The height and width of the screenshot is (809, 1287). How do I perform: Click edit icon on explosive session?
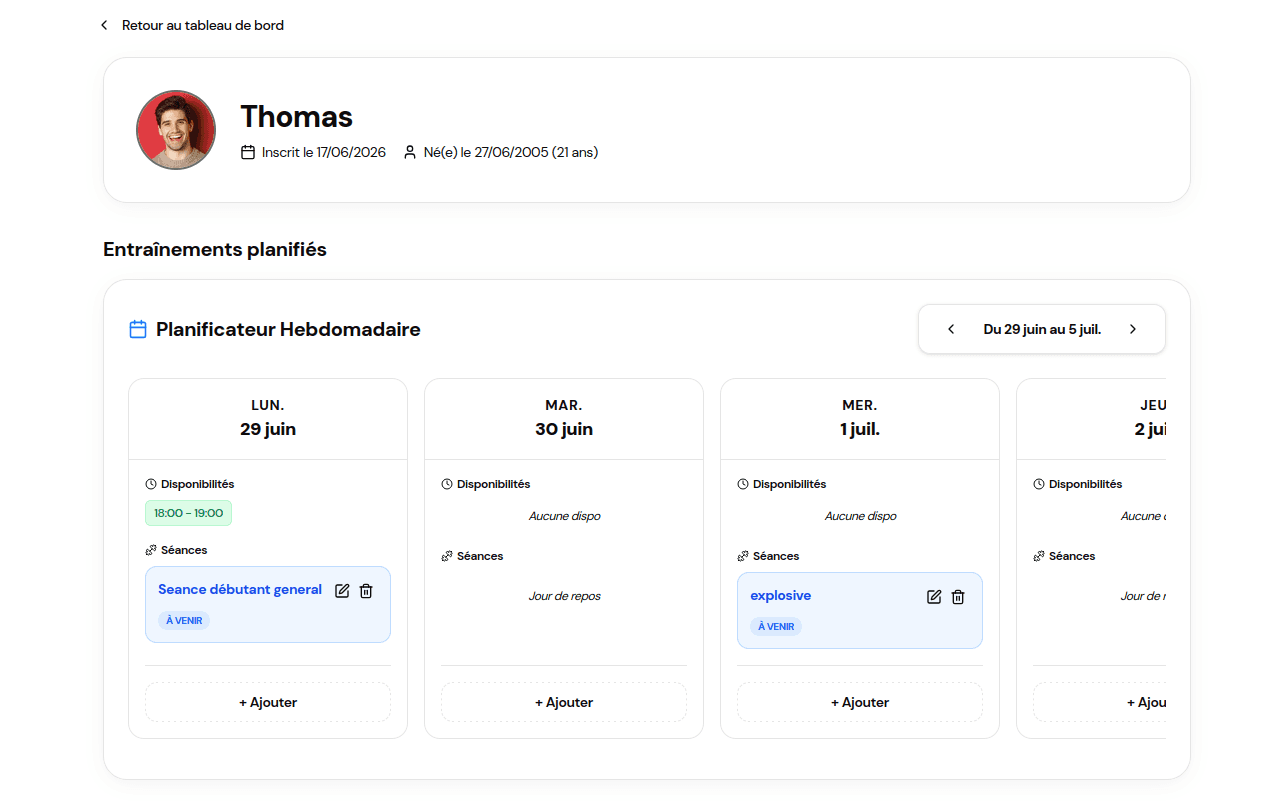934,597
